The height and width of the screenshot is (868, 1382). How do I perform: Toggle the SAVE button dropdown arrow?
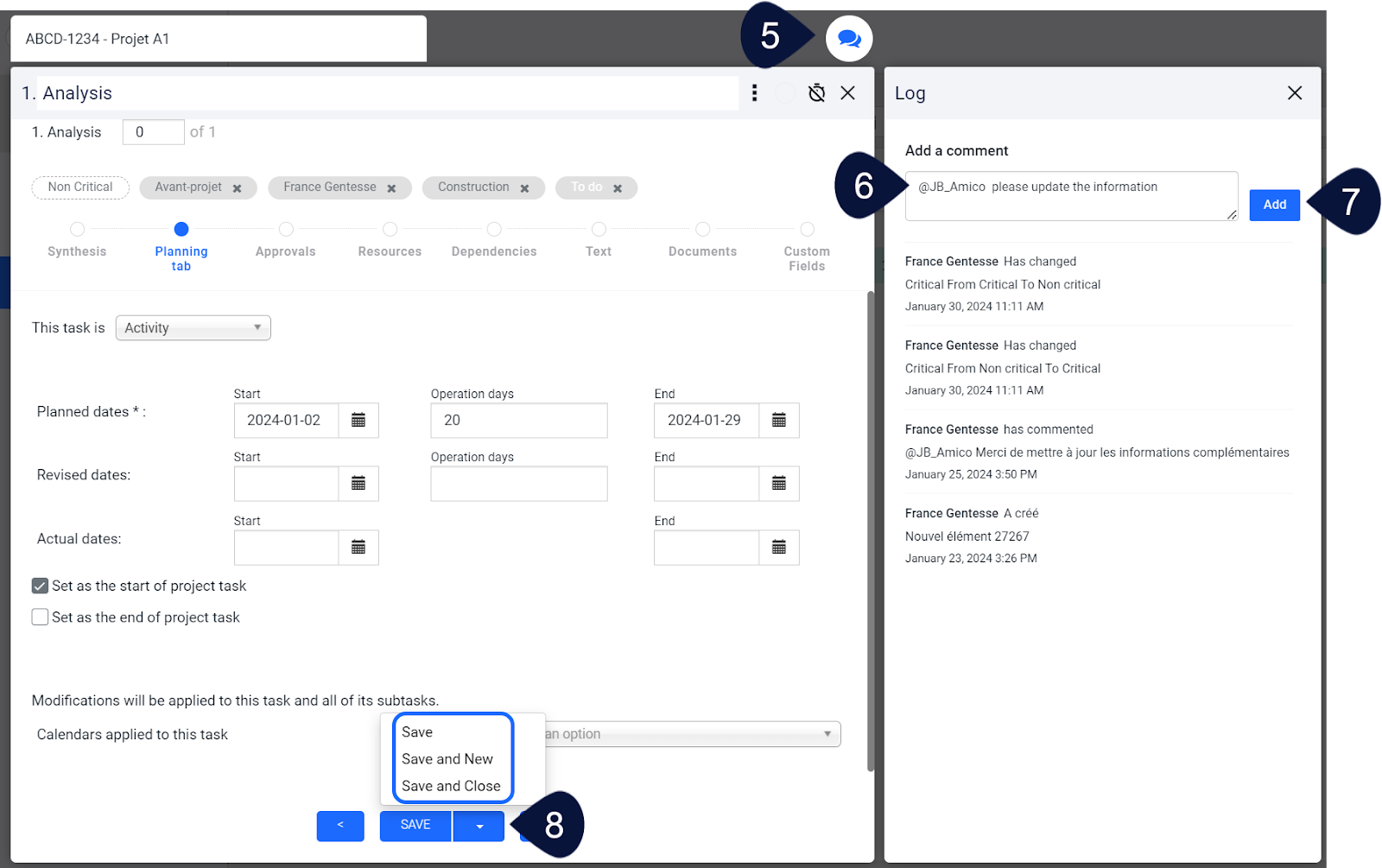coord(479,826)
